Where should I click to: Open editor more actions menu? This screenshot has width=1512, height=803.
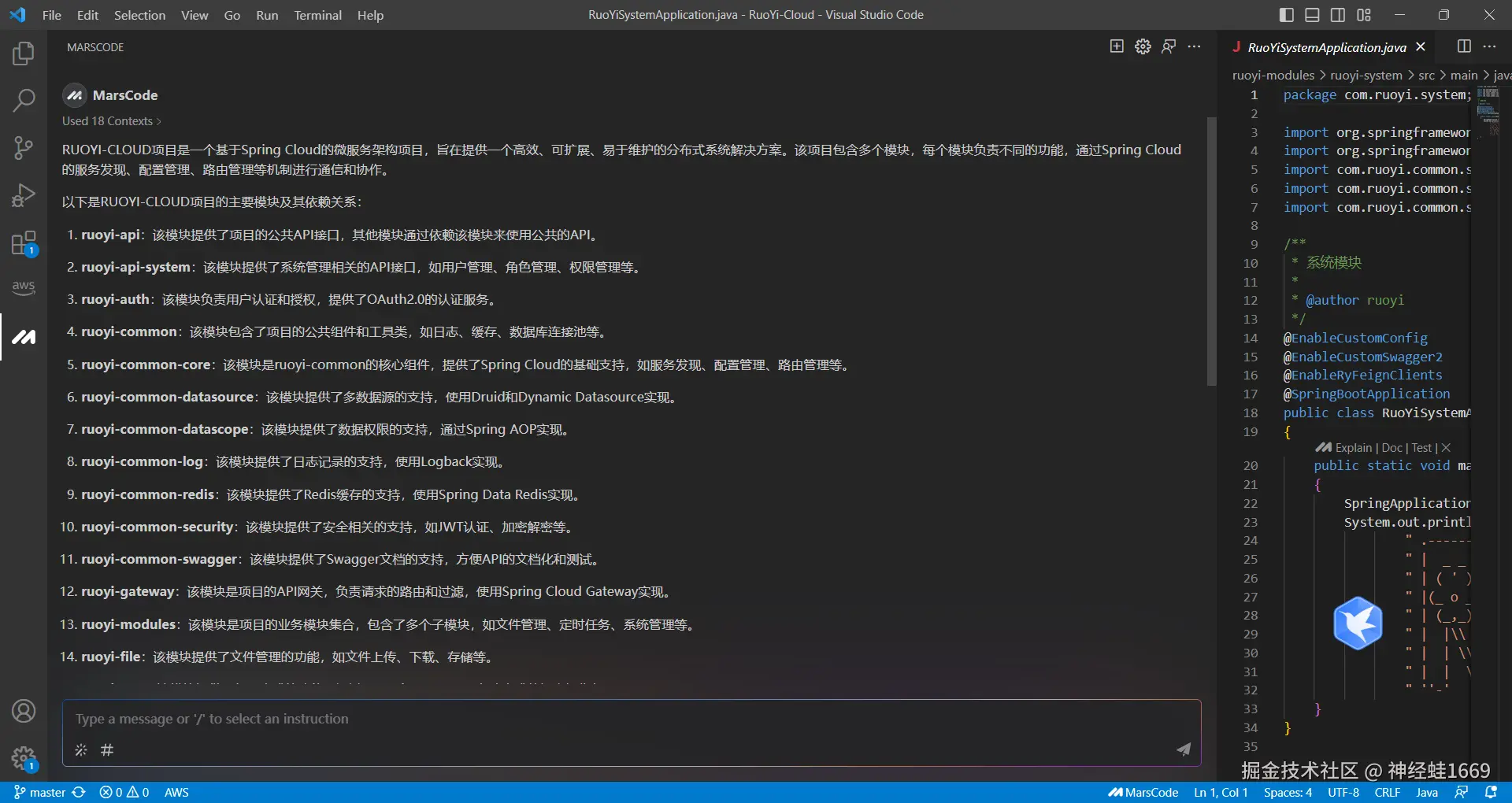[x=1489, y=46]
